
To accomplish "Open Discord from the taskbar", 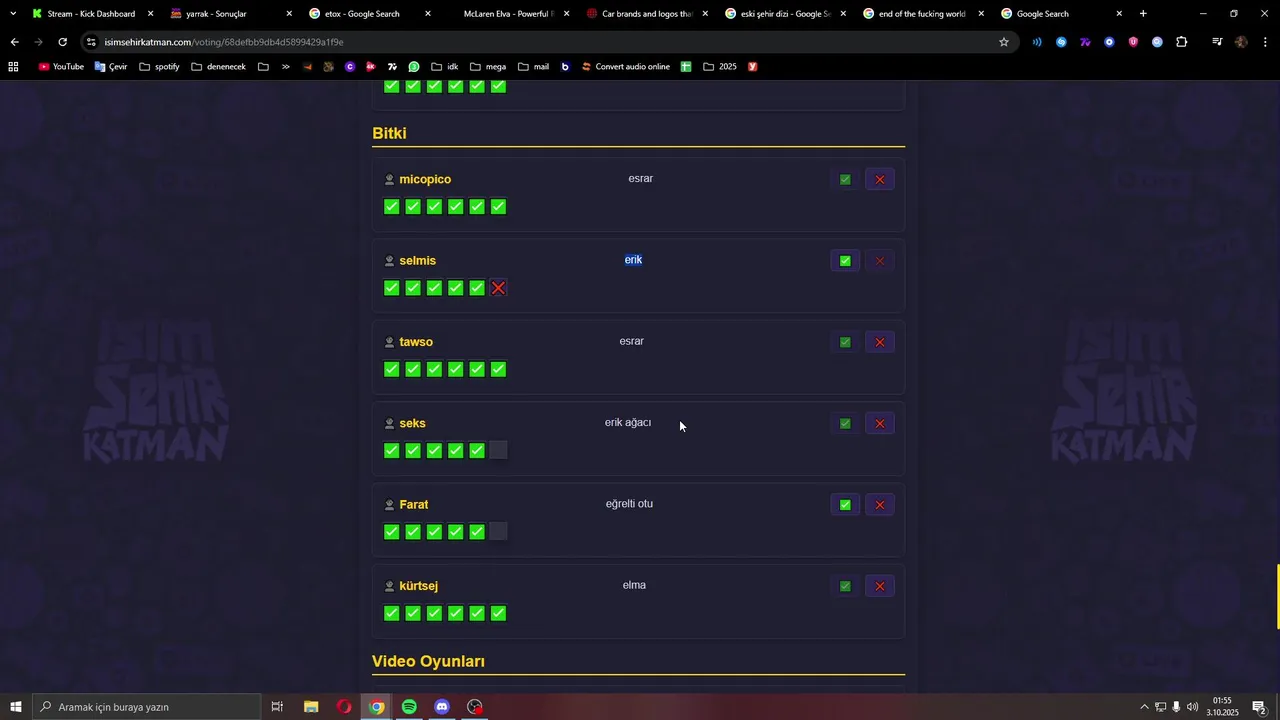I will click(442, 707).
